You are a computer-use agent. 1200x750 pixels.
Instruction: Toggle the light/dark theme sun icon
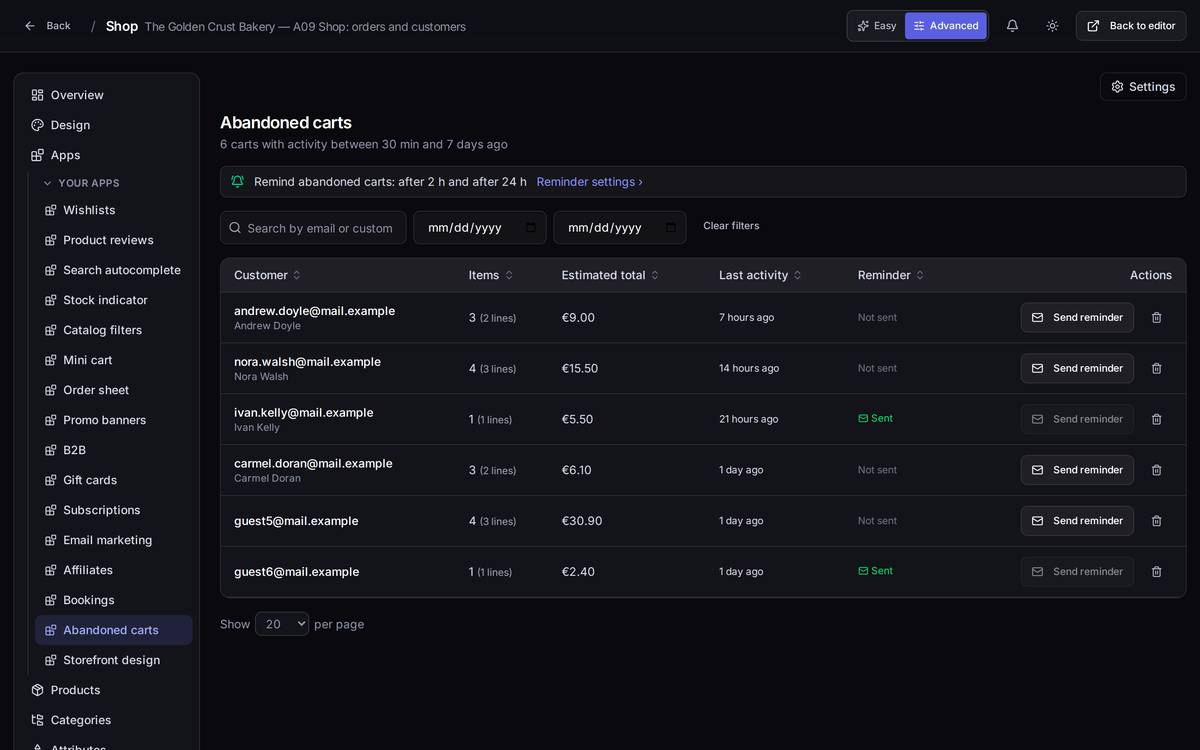[x=1052, y=26]
